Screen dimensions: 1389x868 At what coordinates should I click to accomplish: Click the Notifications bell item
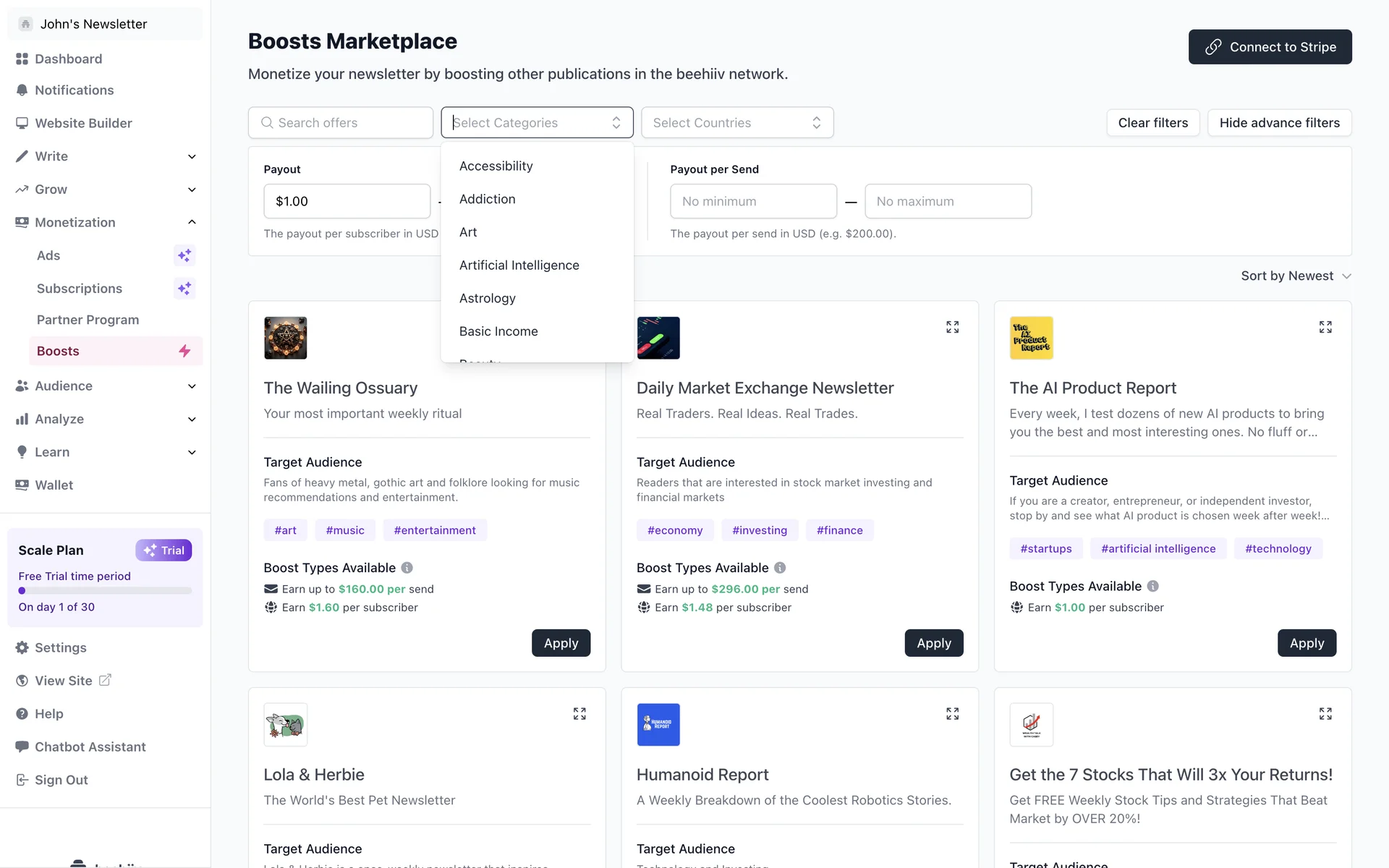(74, 90)
